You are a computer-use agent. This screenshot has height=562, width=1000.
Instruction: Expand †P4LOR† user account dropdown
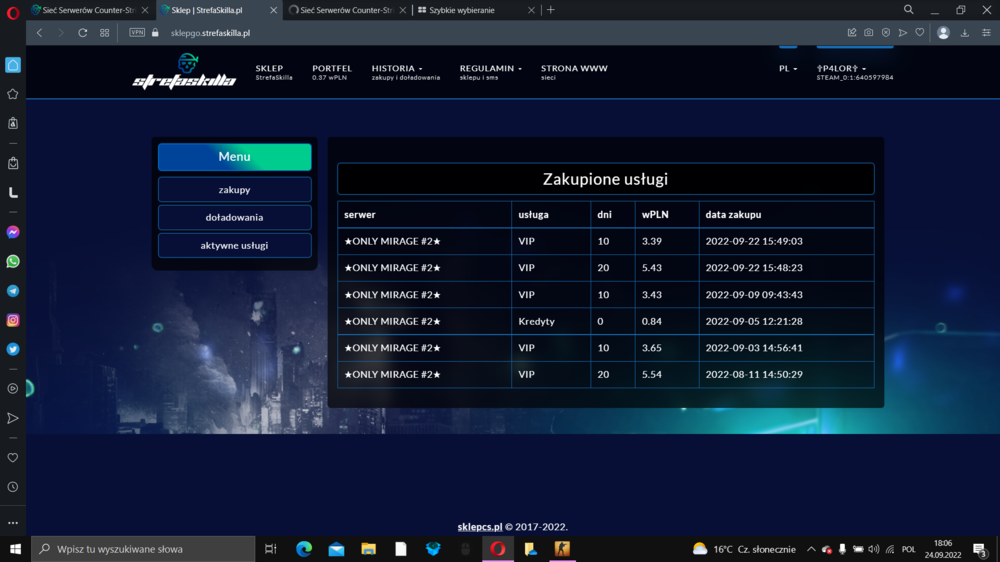click(x=855, y=72)
